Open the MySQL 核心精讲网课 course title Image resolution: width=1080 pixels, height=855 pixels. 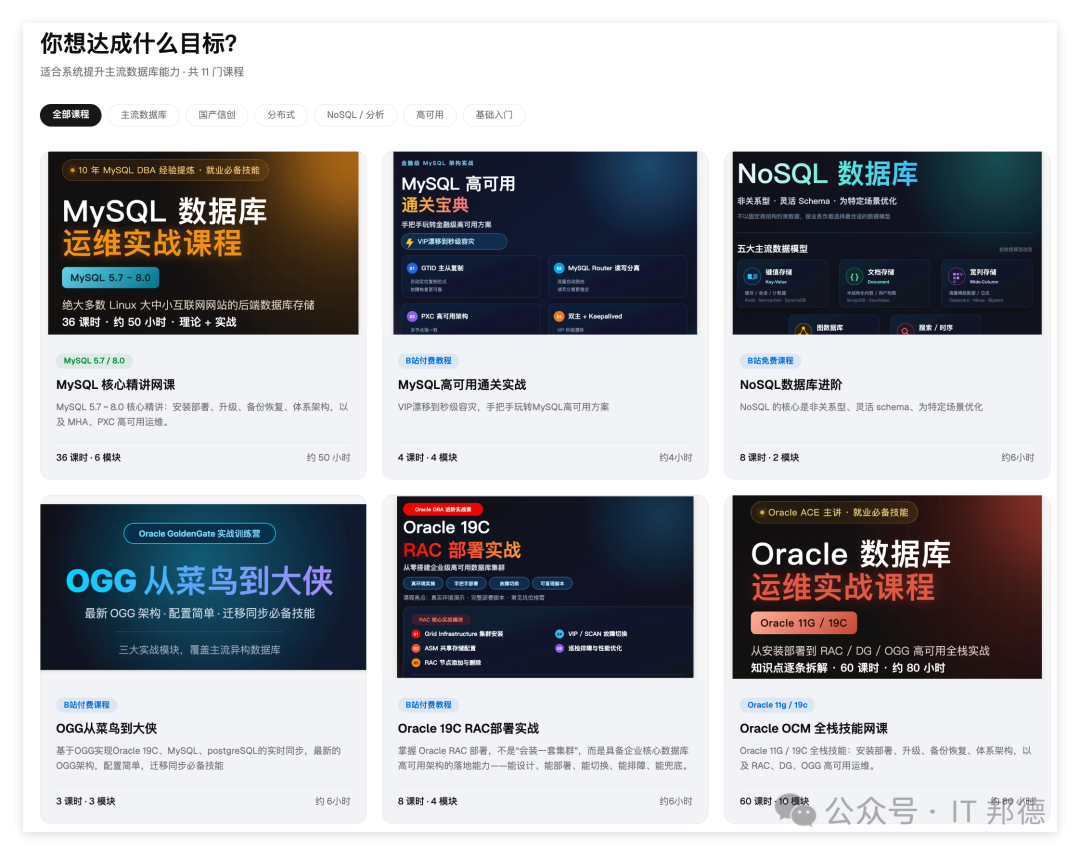pos(116,384)
